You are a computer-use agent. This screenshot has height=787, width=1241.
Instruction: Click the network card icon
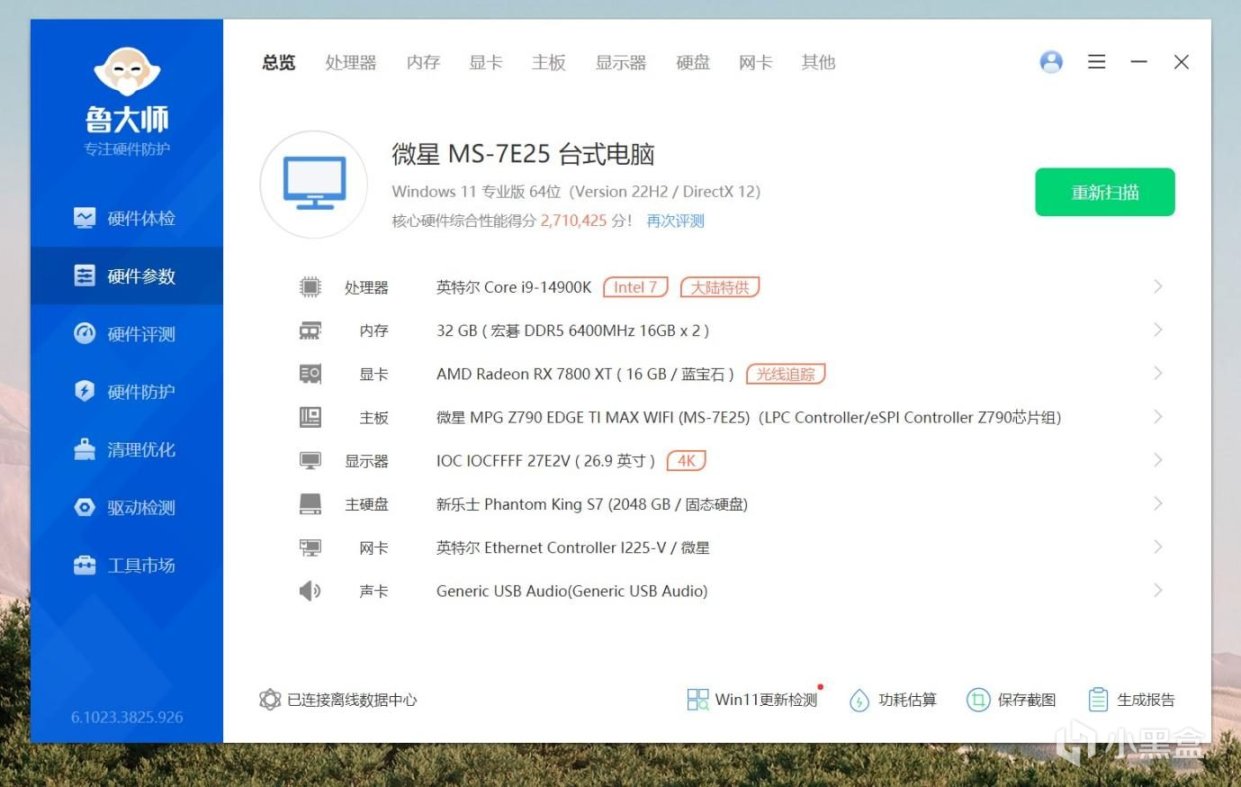click(311, 548)
